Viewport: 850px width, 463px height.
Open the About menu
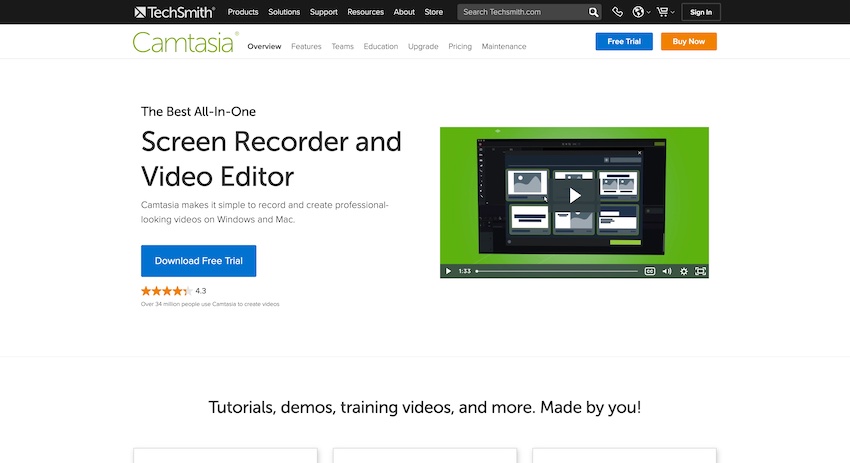tap(404, 12)
